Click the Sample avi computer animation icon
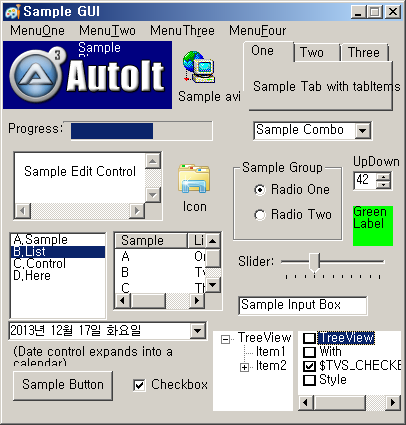Screen dimensions: 406x425 click(199, 67)
